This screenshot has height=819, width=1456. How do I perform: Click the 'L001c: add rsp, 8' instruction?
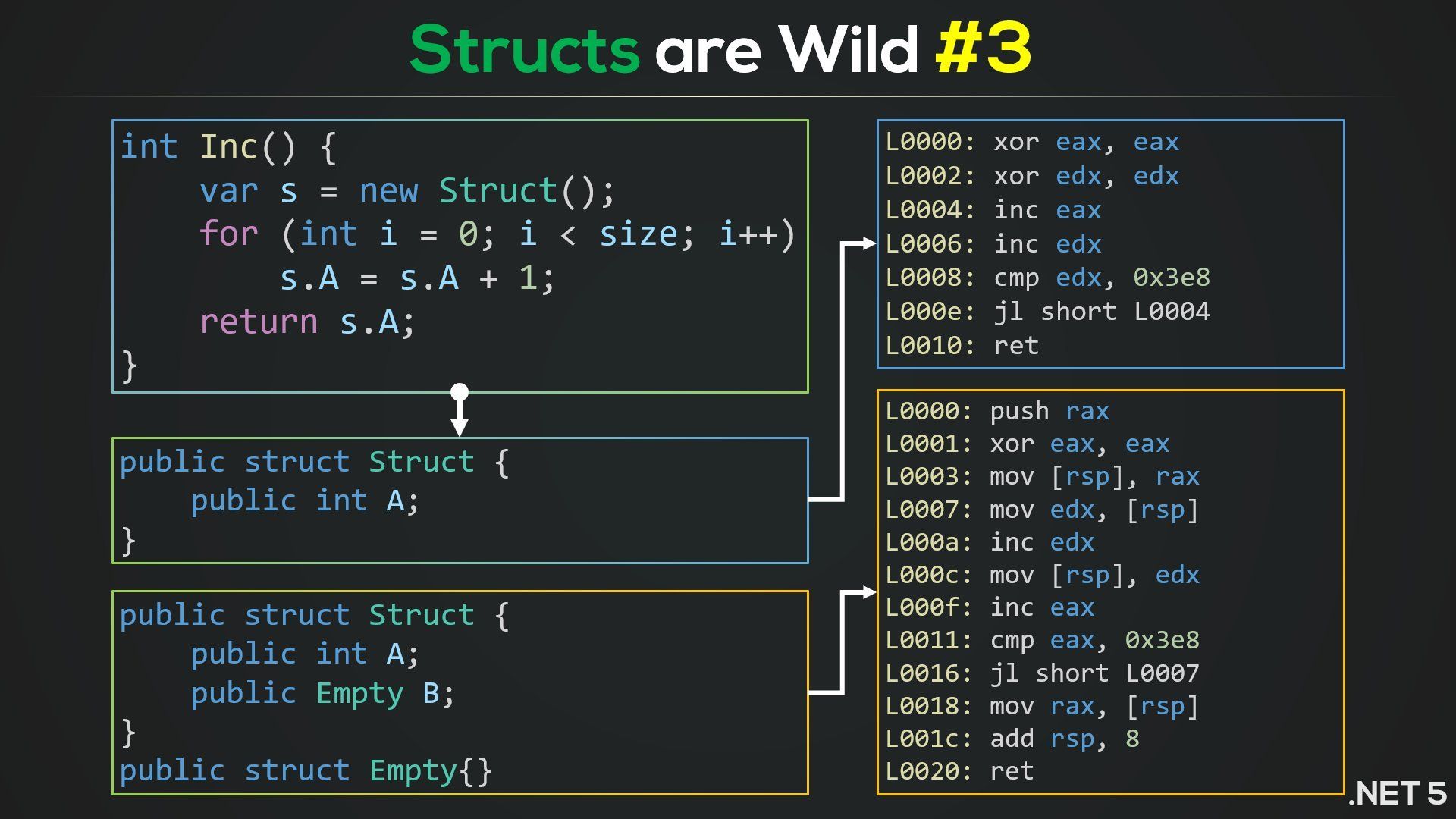(x=1012, y=739)
